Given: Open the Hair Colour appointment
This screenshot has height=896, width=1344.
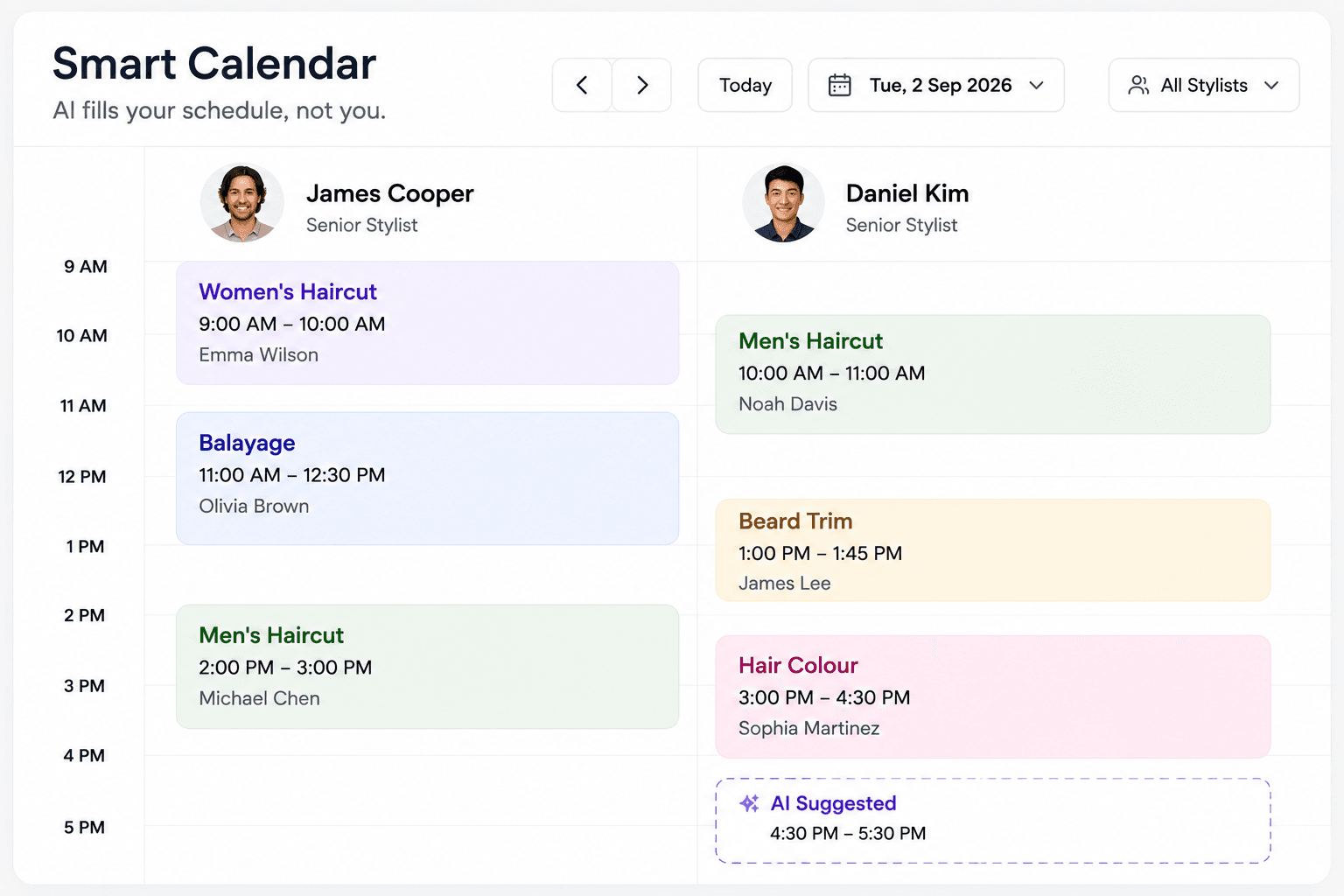Looking at the screenshot, I should pyautogui.click(x=993, y=696).
